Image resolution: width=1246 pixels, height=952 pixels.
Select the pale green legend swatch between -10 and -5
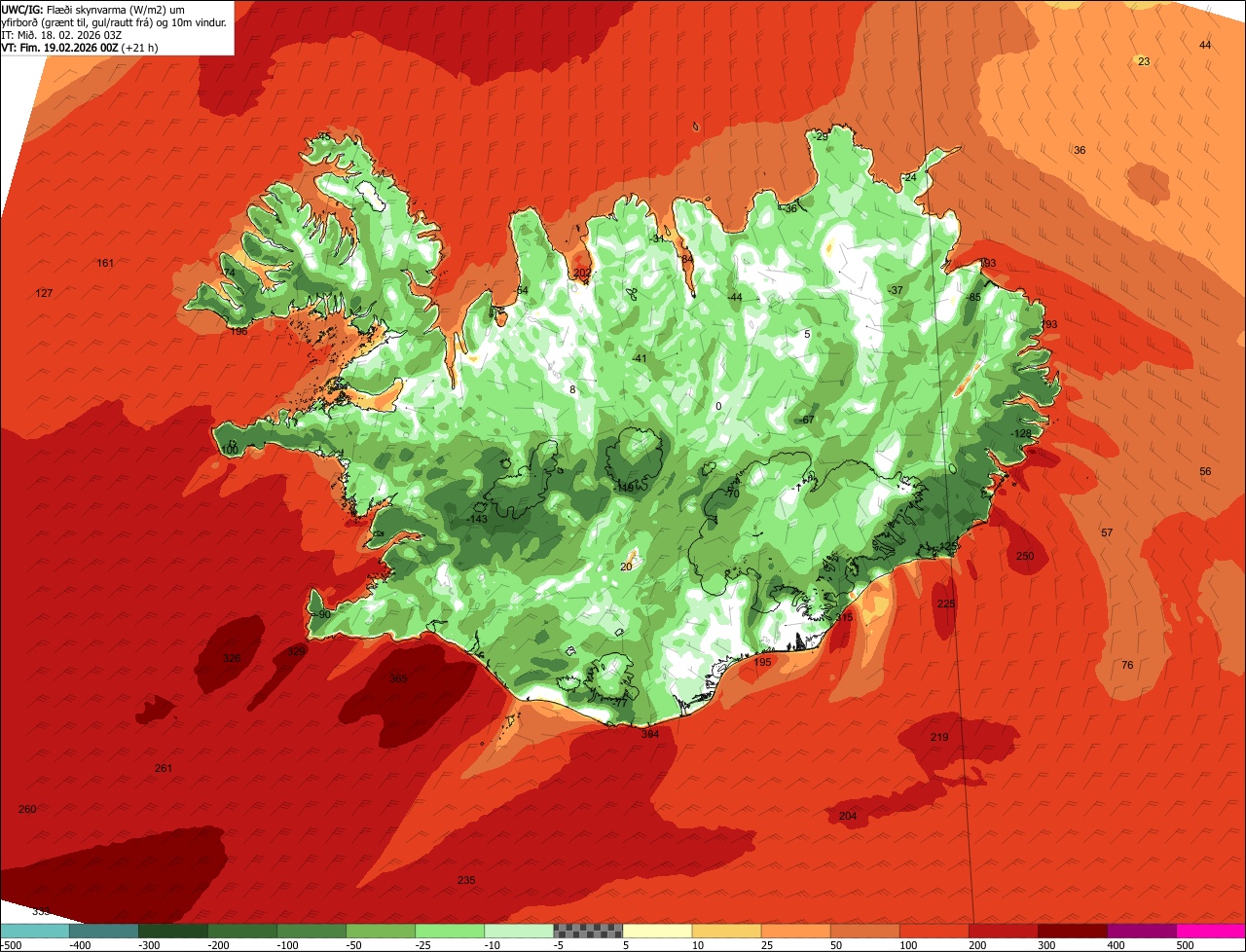518,930
